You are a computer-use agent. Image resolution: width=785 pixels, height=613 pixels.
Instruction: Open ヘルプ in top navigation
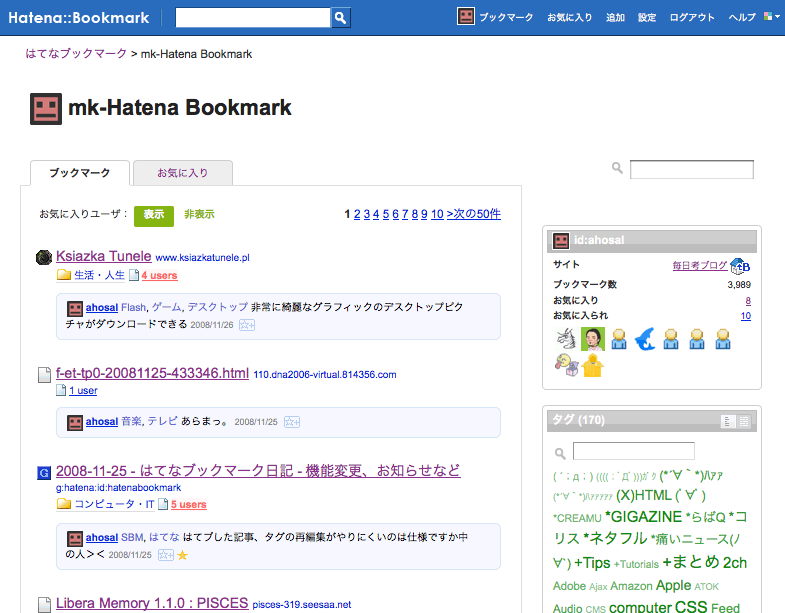(742, 17)
